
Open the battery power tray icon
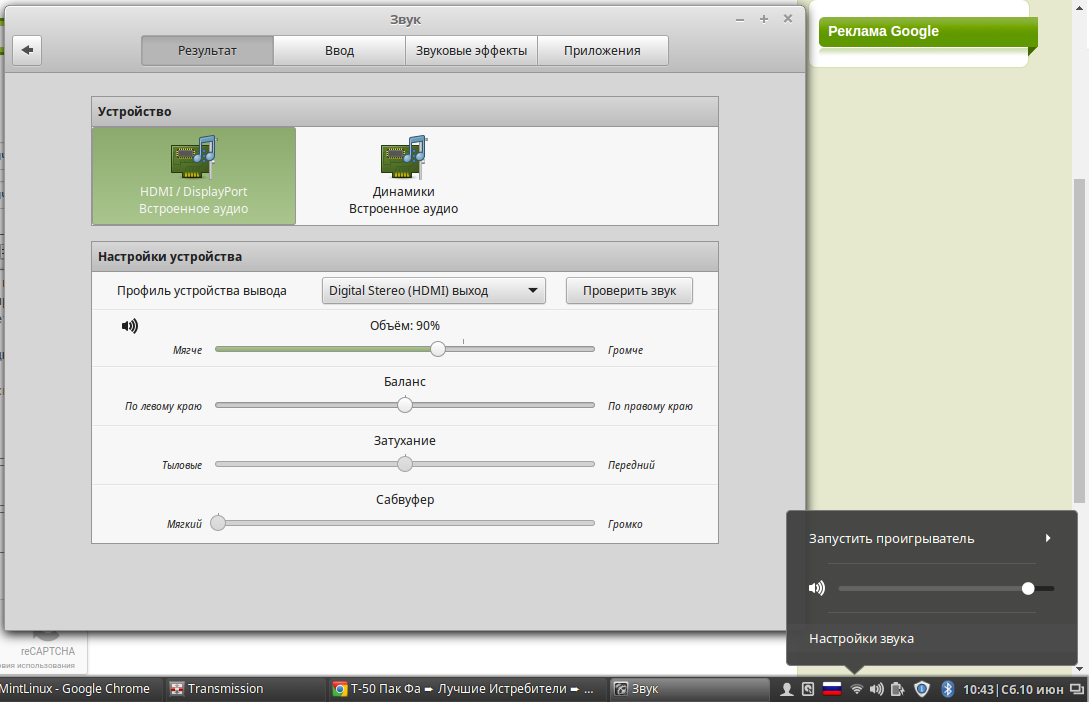898,689
